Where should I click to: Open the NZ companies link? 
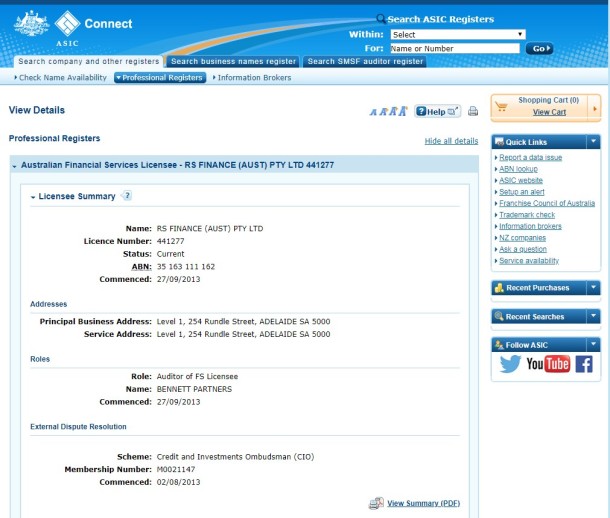[522, 238]
